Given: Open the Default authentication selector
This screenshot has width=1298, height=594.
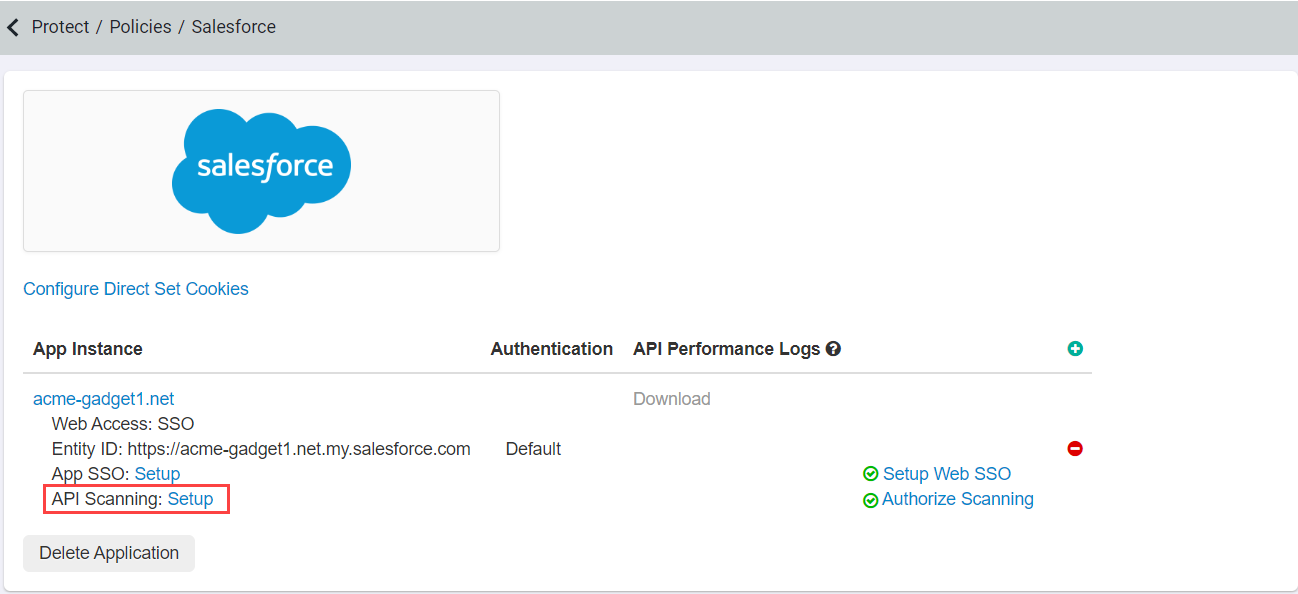Looking at the screenshot, I should [x=533, y=448].
